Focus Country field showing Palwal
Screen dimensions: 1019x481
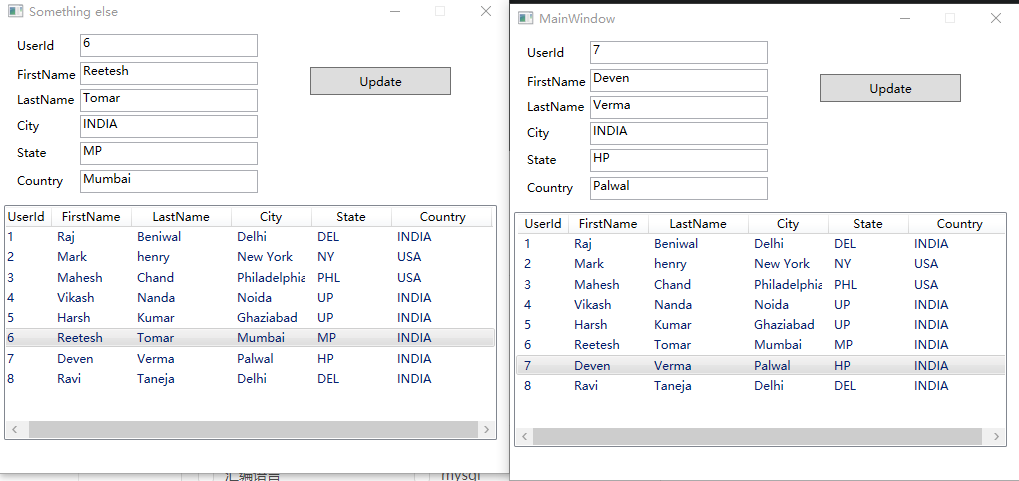pos(678,188)
